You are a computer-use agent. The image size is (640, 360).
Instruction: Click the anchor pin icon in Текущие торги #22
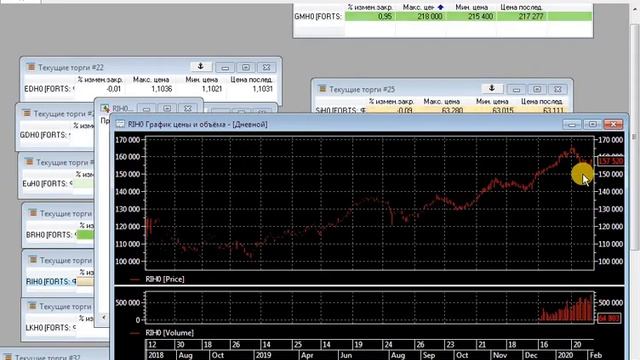pos(200,67)
